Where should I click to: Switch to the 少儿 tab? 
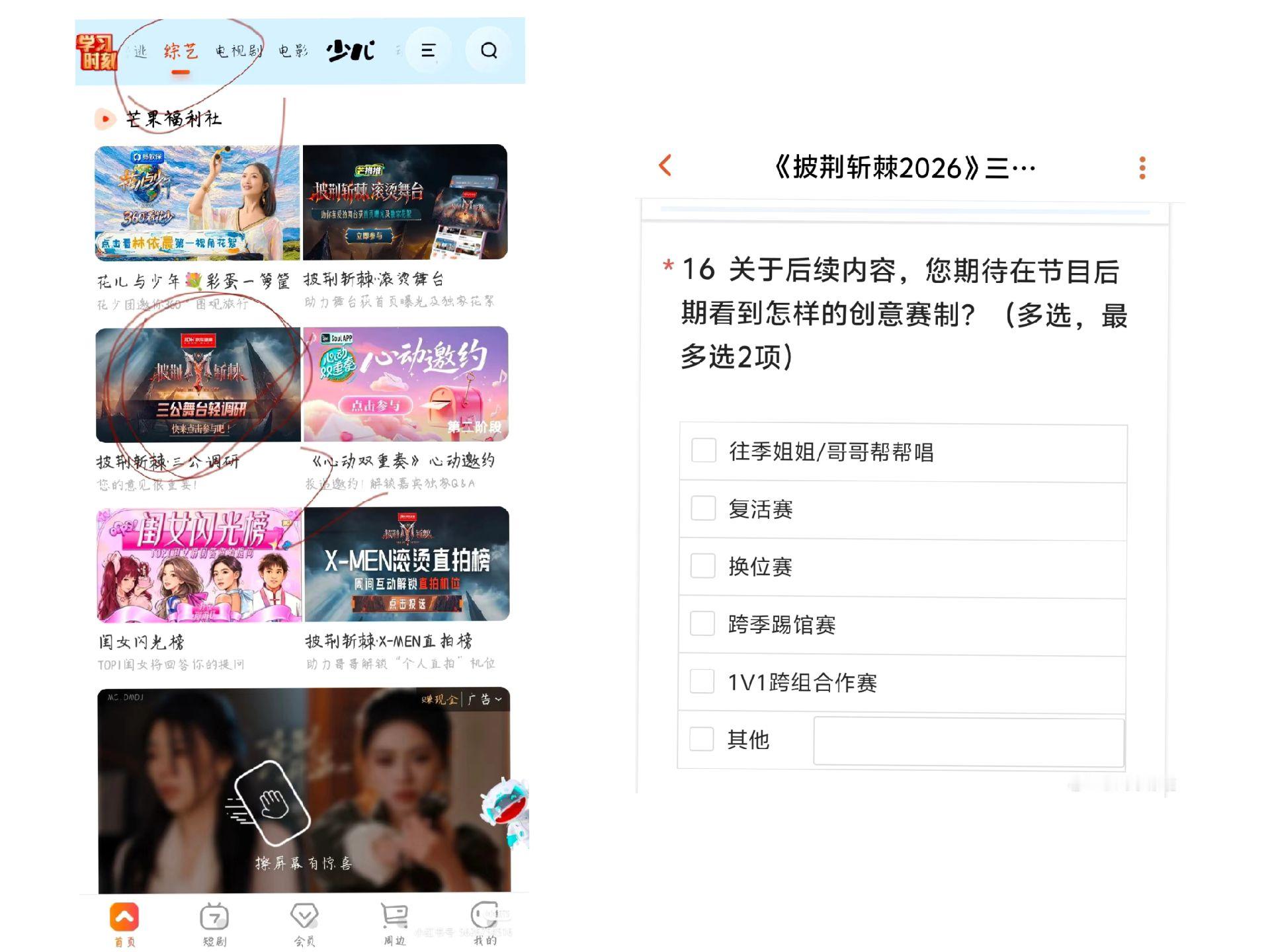(x=351, y=50)
